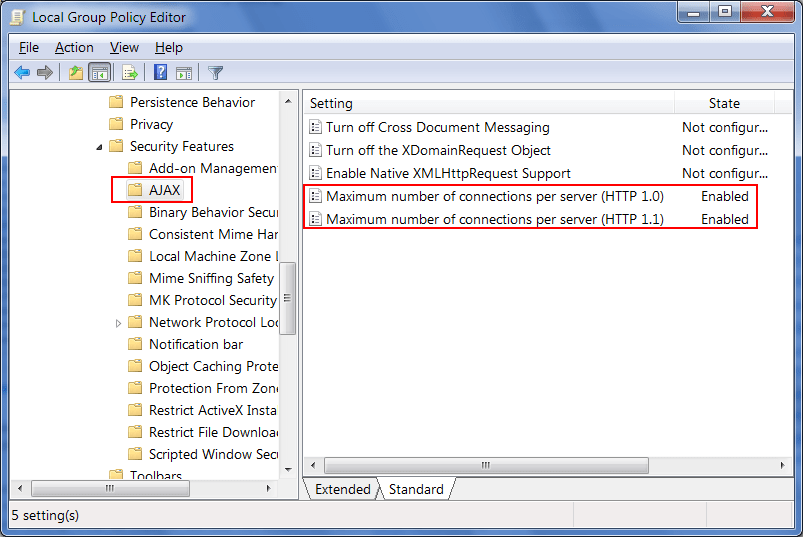Viewport: 803px width, 537px height.
Task: Click policy icon for Turn off Cross Document Messaging
Action: (315, 127)
